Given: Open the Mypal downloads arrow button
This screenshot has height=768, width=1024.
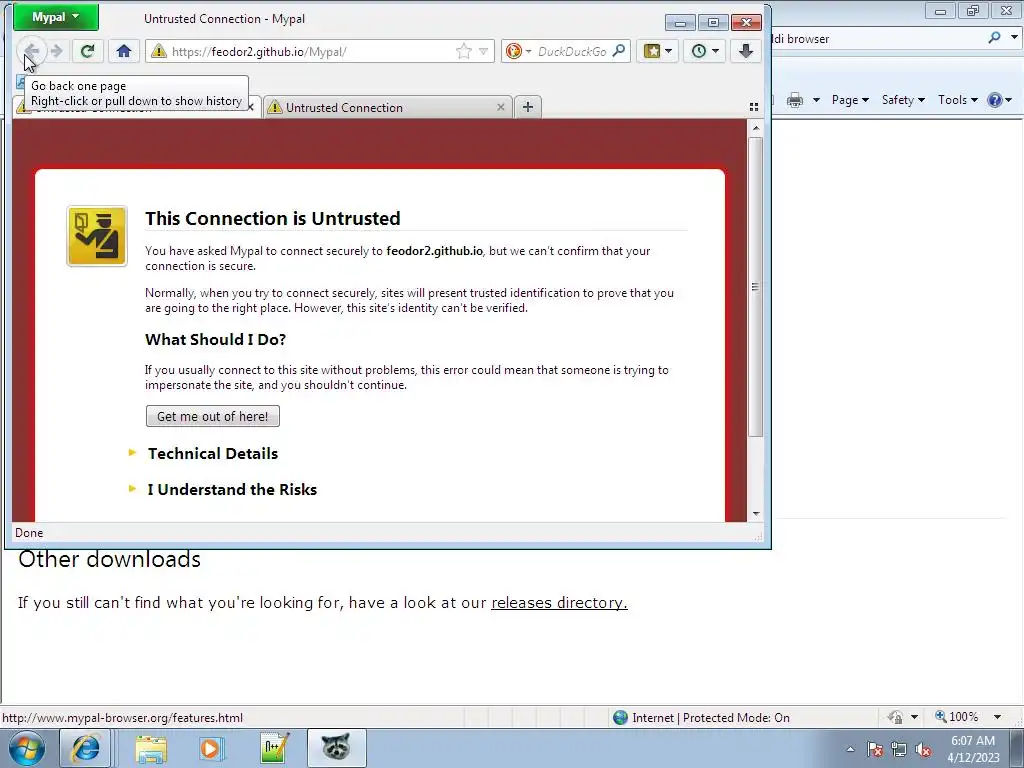Looking at the screenshot, I should point(746,51).
